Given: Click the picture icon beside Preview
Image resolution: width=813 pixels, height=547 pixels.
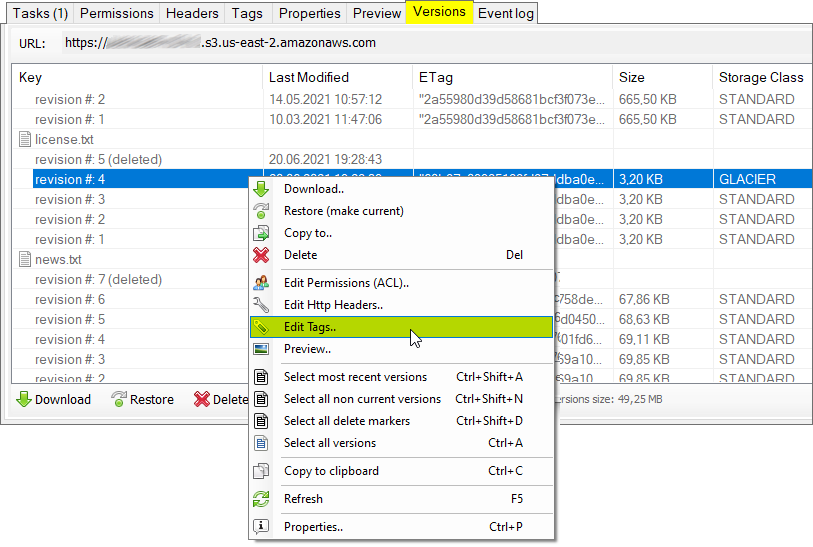Looking at the screenshot, I should [261, 349].
